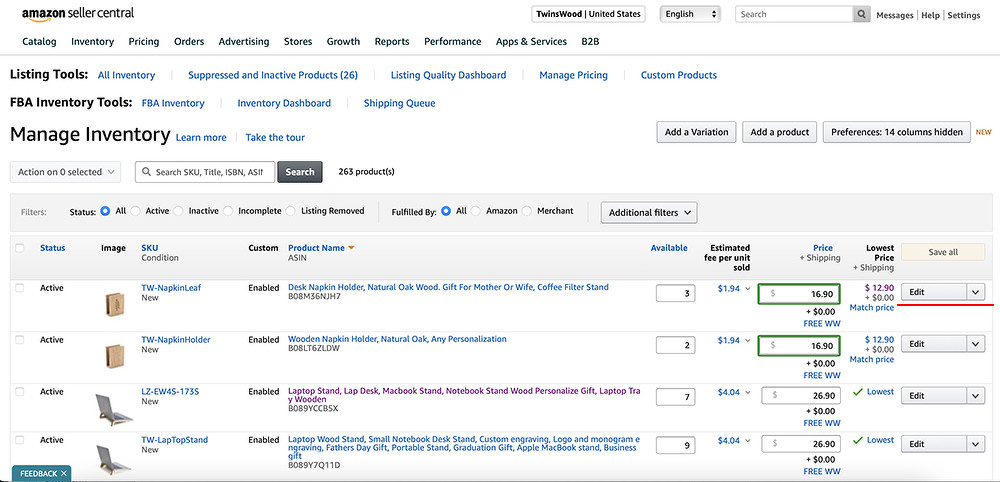This screenshot has width=1000, height=482.
Task: Open Additional filters dropdown
Action: click(649, 212)
